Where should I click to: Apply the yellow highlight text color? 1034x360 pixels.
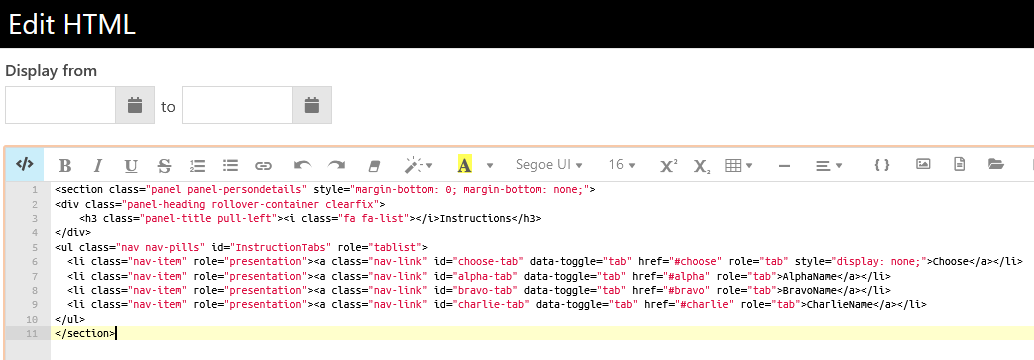(464, 165)
